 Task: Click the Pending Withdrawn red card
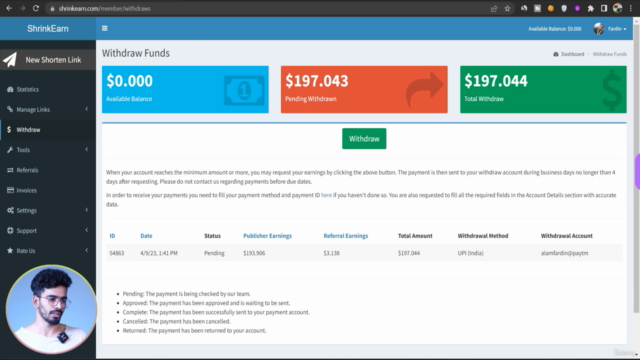364,89
